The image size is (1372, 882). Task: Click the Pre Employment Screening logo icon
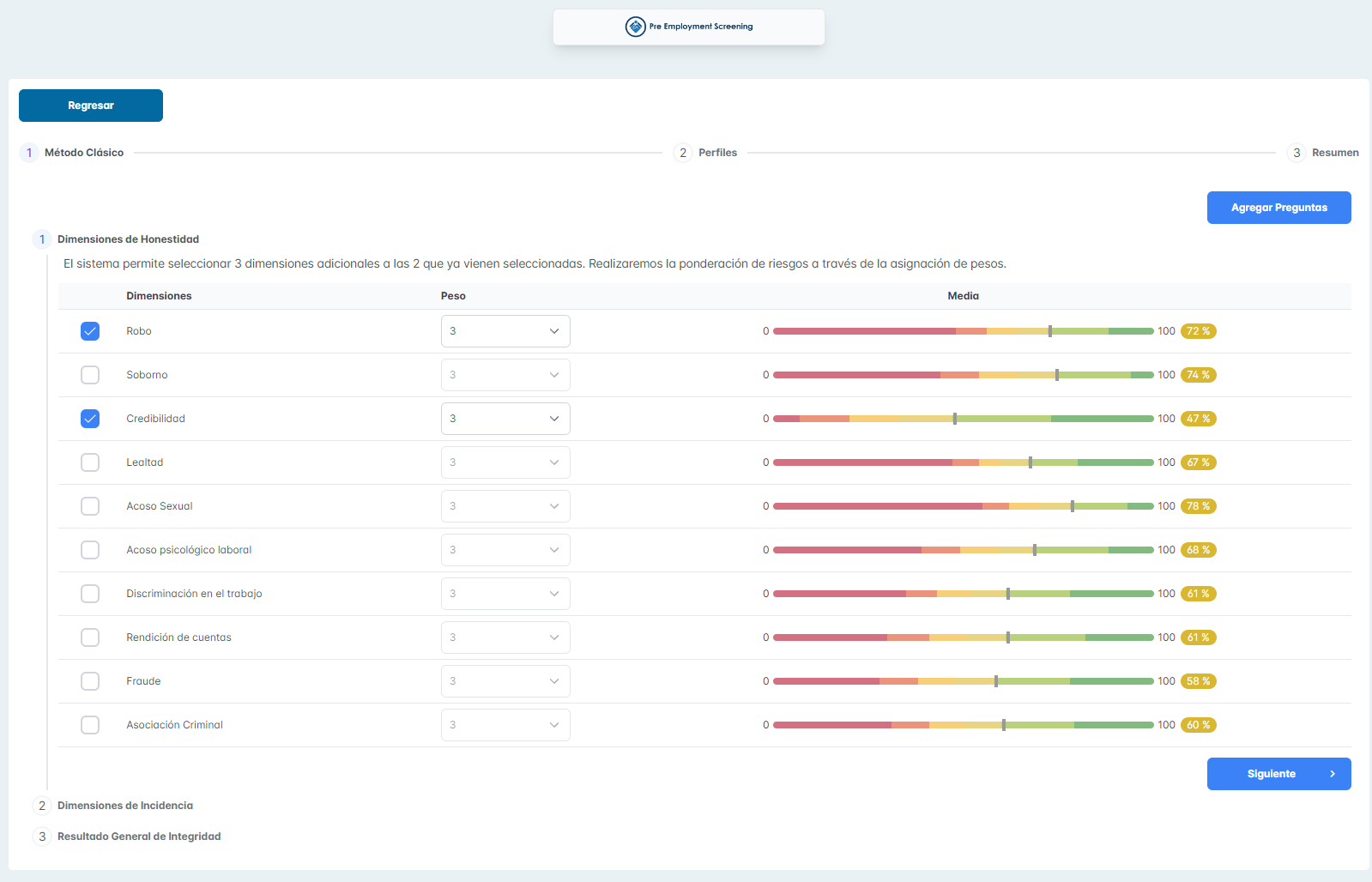point(635,27)
